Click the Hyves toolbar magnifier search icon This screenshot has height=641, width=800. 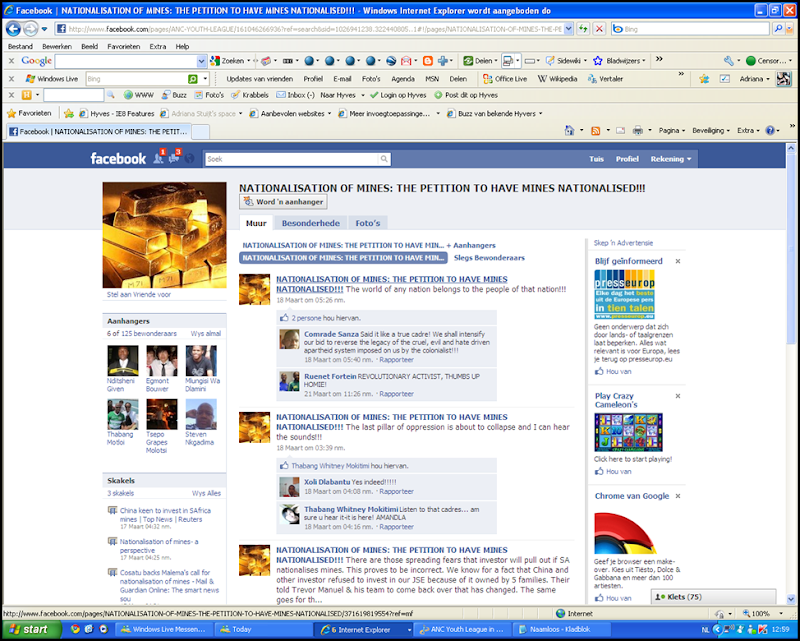pyautogui.click(x=110, y=95)
